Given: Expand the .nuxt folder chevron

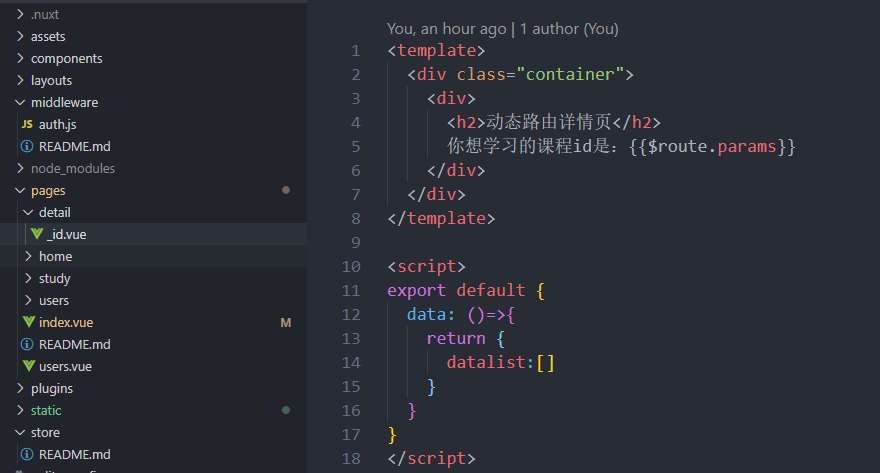Looking at the screenshot, I should click(x=20, y=14).
